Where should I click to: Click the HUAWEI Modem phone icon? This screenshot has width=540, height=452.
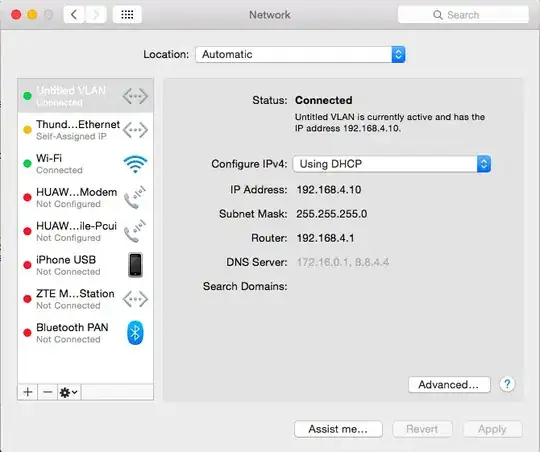point(135,197)
